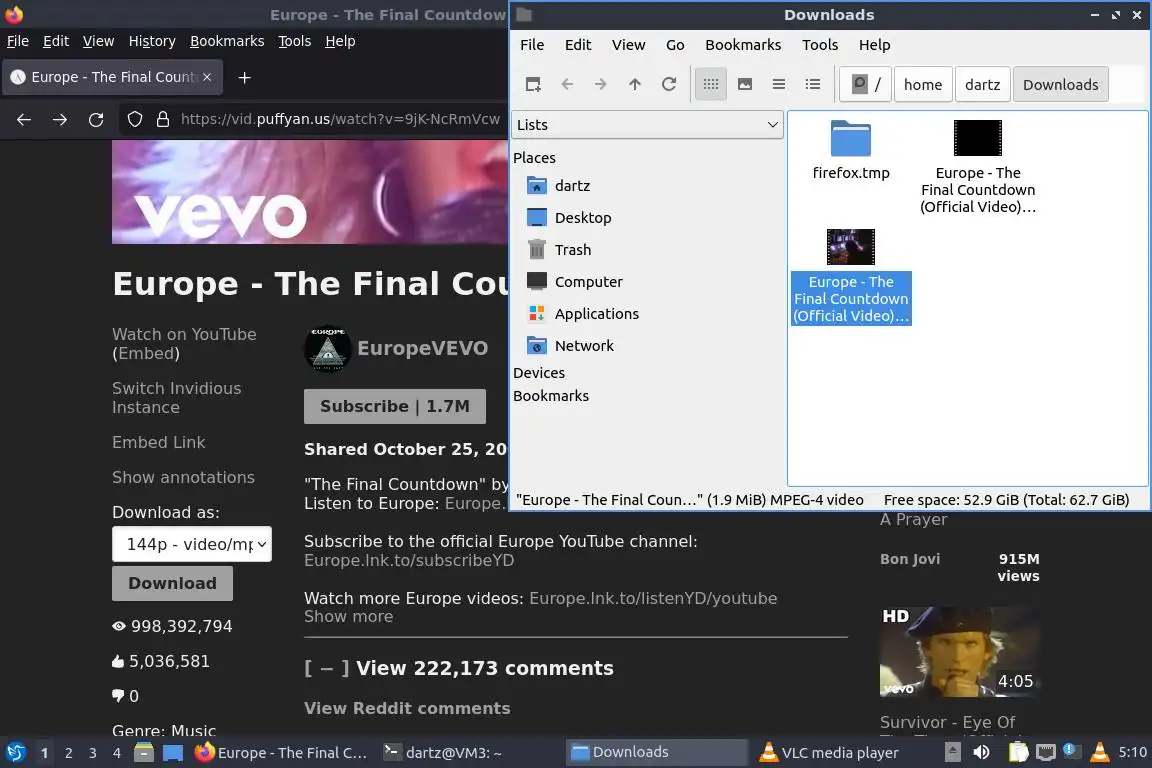The height and width of the screenshot is (768, 1152).
Task: Click the site security padlock icon
Action: pos(163,120)
